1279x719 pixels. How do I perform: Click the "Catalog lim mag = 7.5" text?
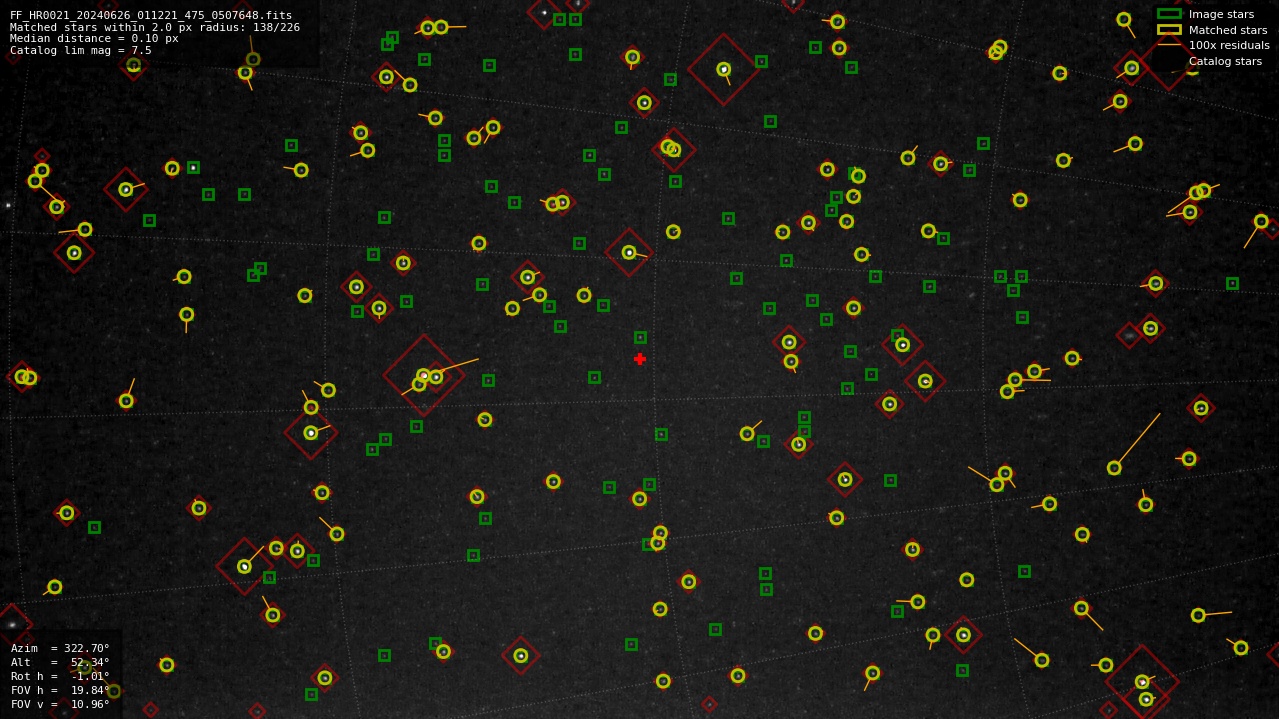pyautogui.click(x=81, y=50)
